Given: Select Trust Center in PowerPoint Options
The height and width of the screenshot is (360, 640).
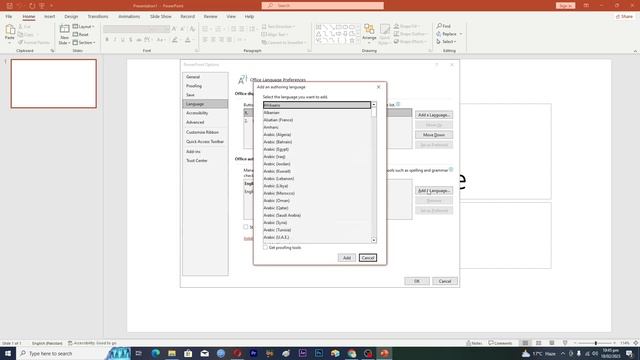Looking at the screenshot, I should (205, 160).
